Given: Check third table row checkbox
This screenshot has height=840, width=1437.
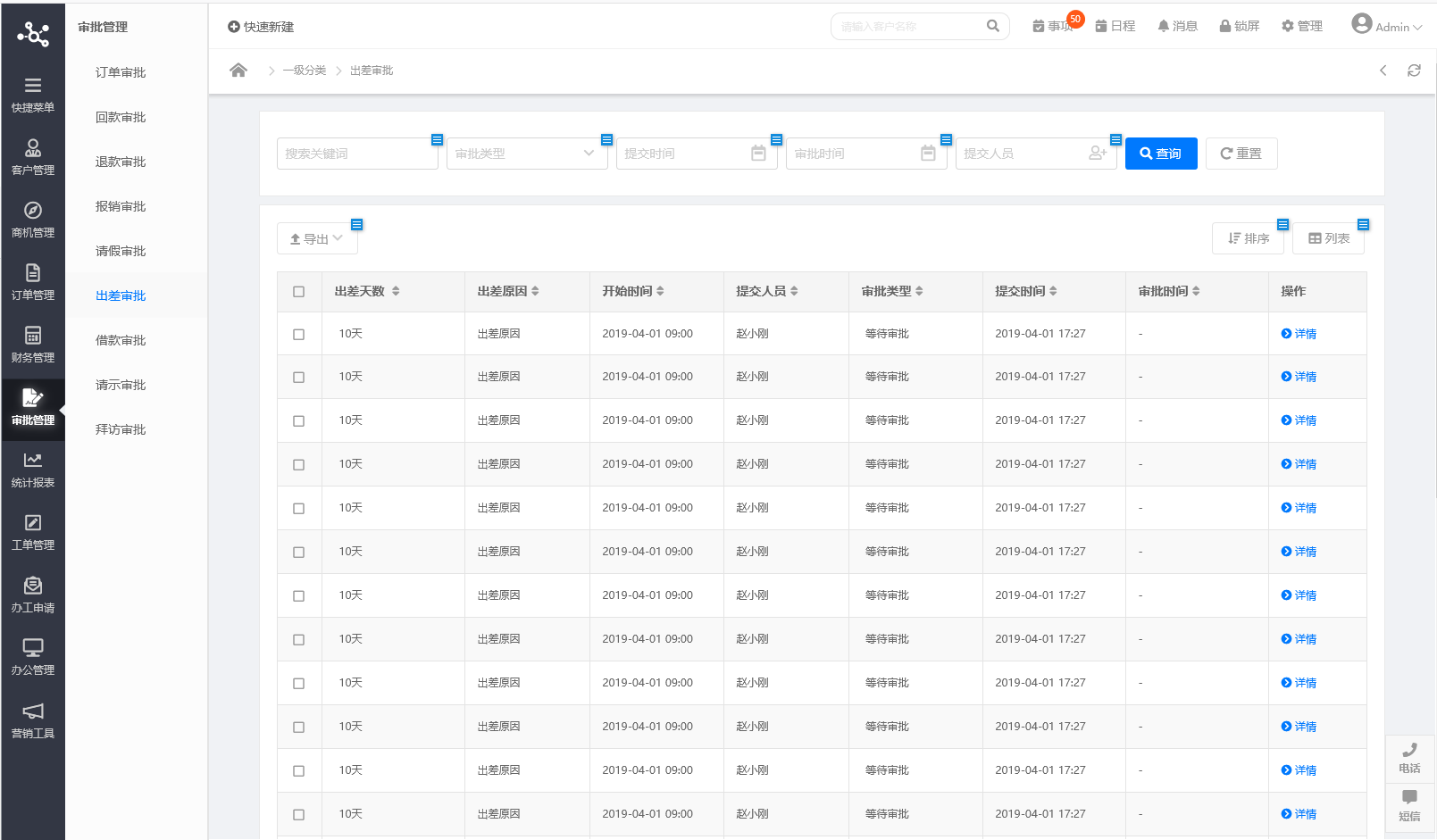Looking at the screenshot, I should pos(298,420).
